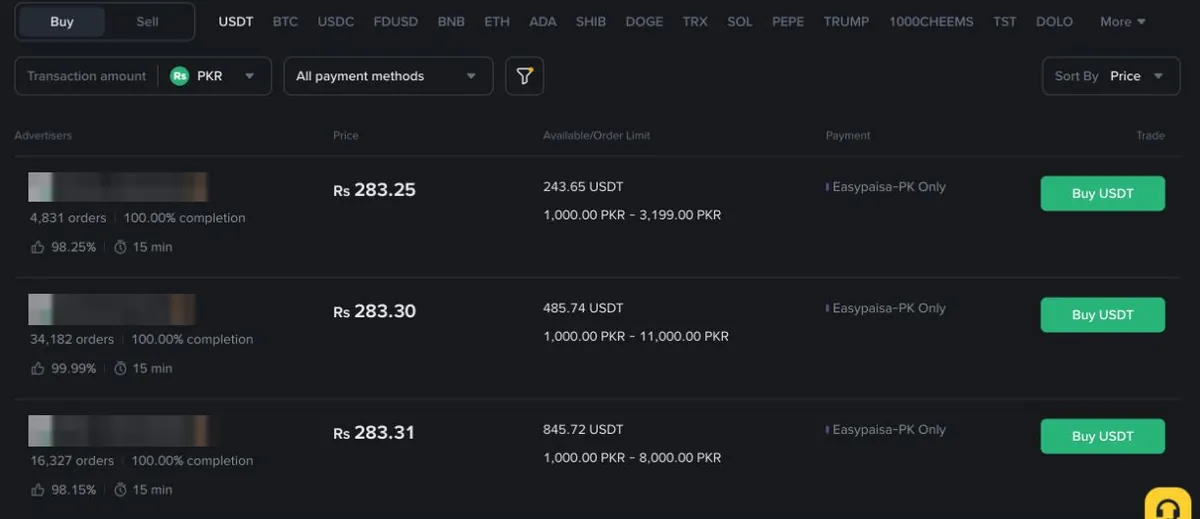Select the TRX coin tab

(x=695, y=21)
